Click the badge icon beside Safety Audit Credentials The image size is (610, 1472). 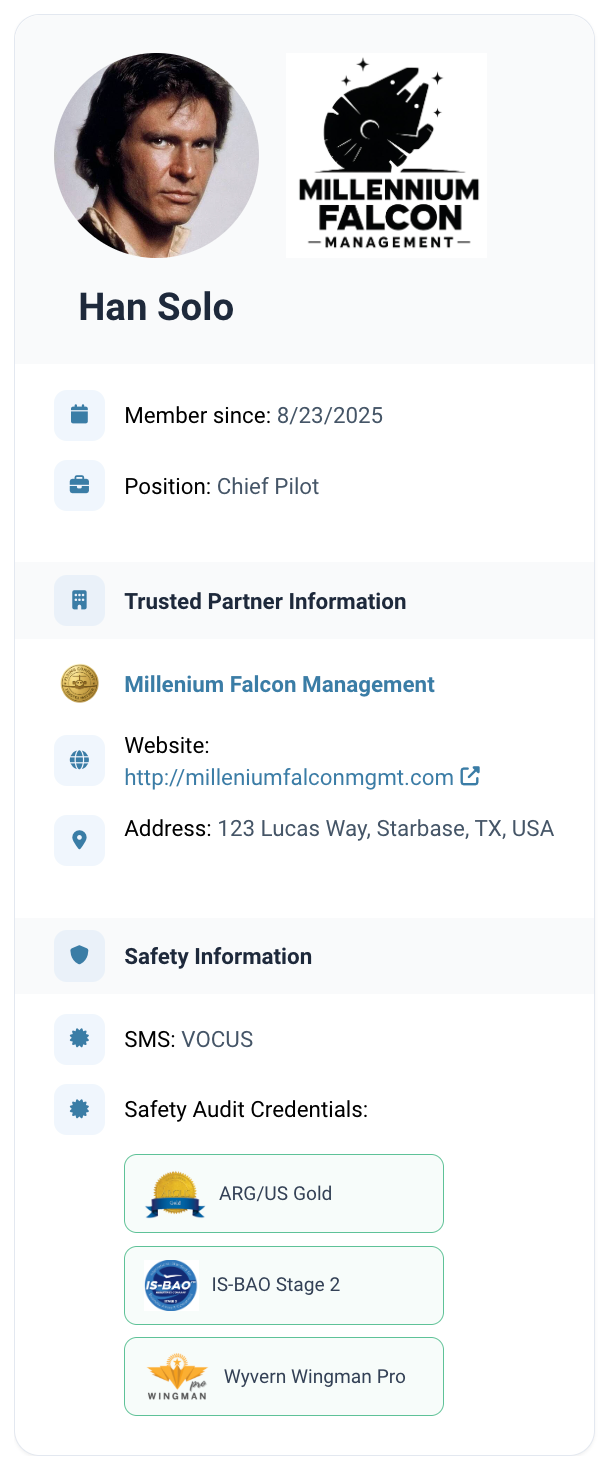(x=79, y=1109)
